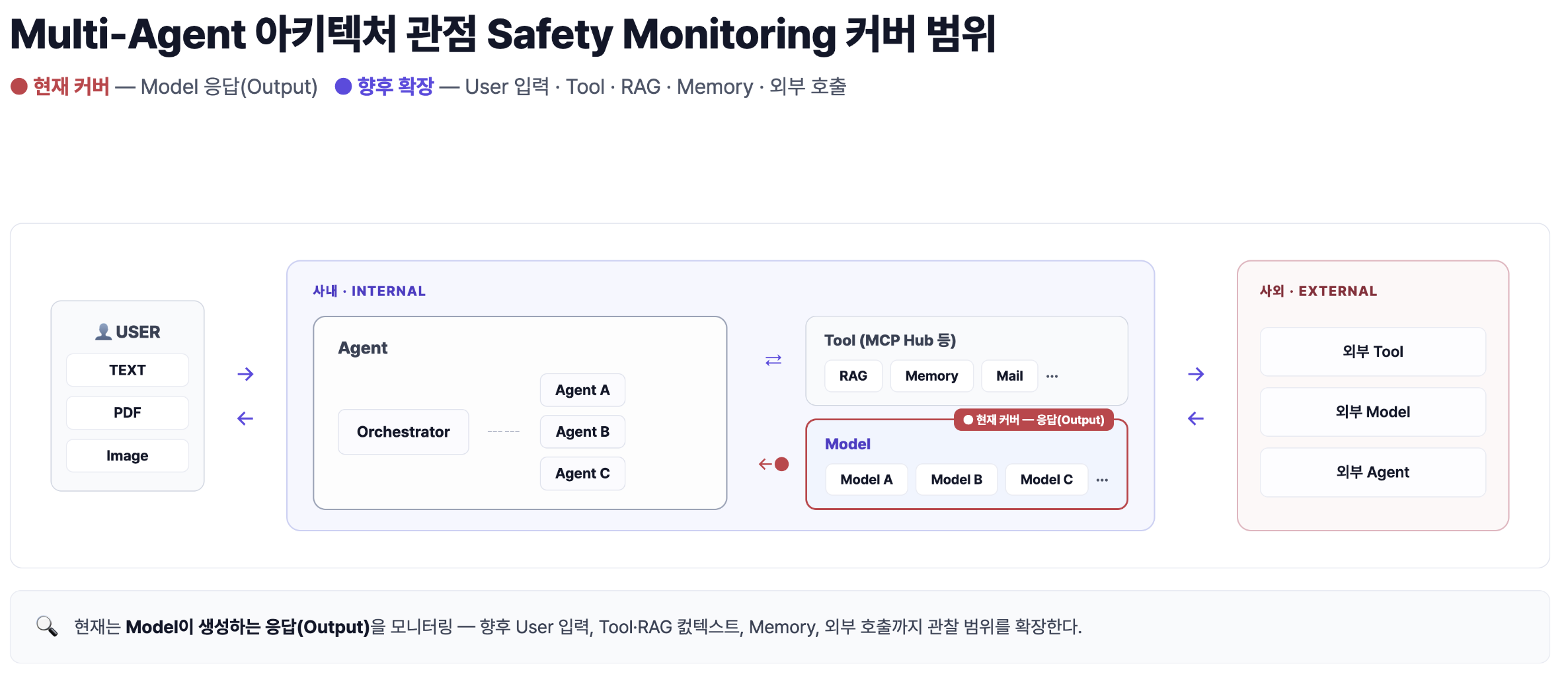Click the bidirectional arrows between Agent and Tool
Viewport: 1568px width, 674px height.
(773, 360)
